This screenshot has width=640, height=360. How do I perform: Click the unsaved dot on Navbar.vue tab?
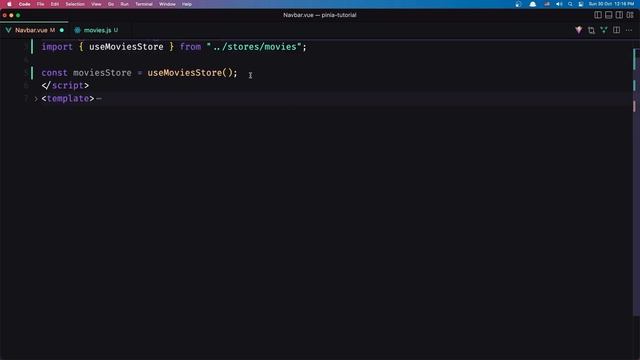(62, 30)
